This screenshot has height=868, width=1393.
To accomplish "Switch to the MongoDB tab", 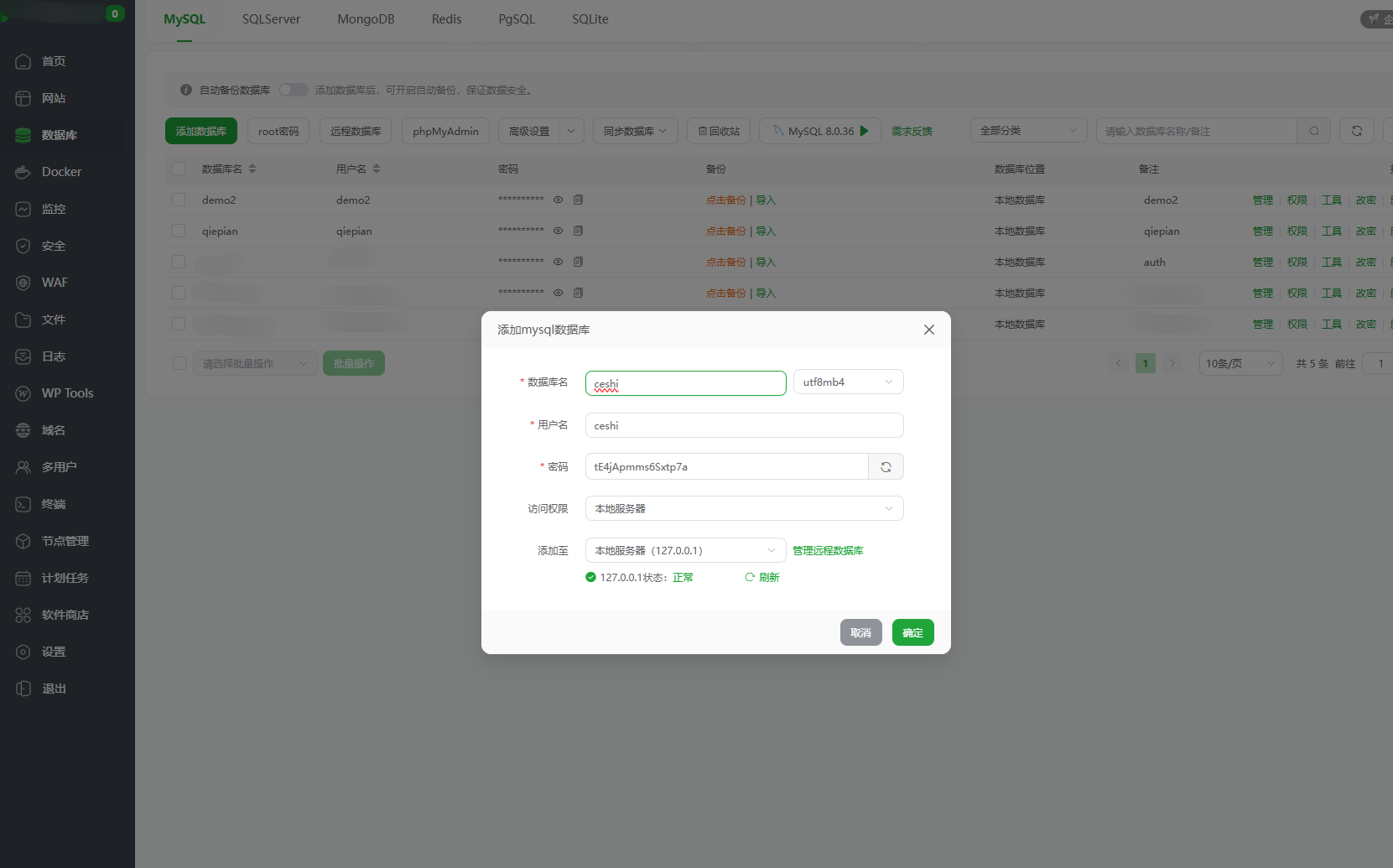I will [366, 19].
